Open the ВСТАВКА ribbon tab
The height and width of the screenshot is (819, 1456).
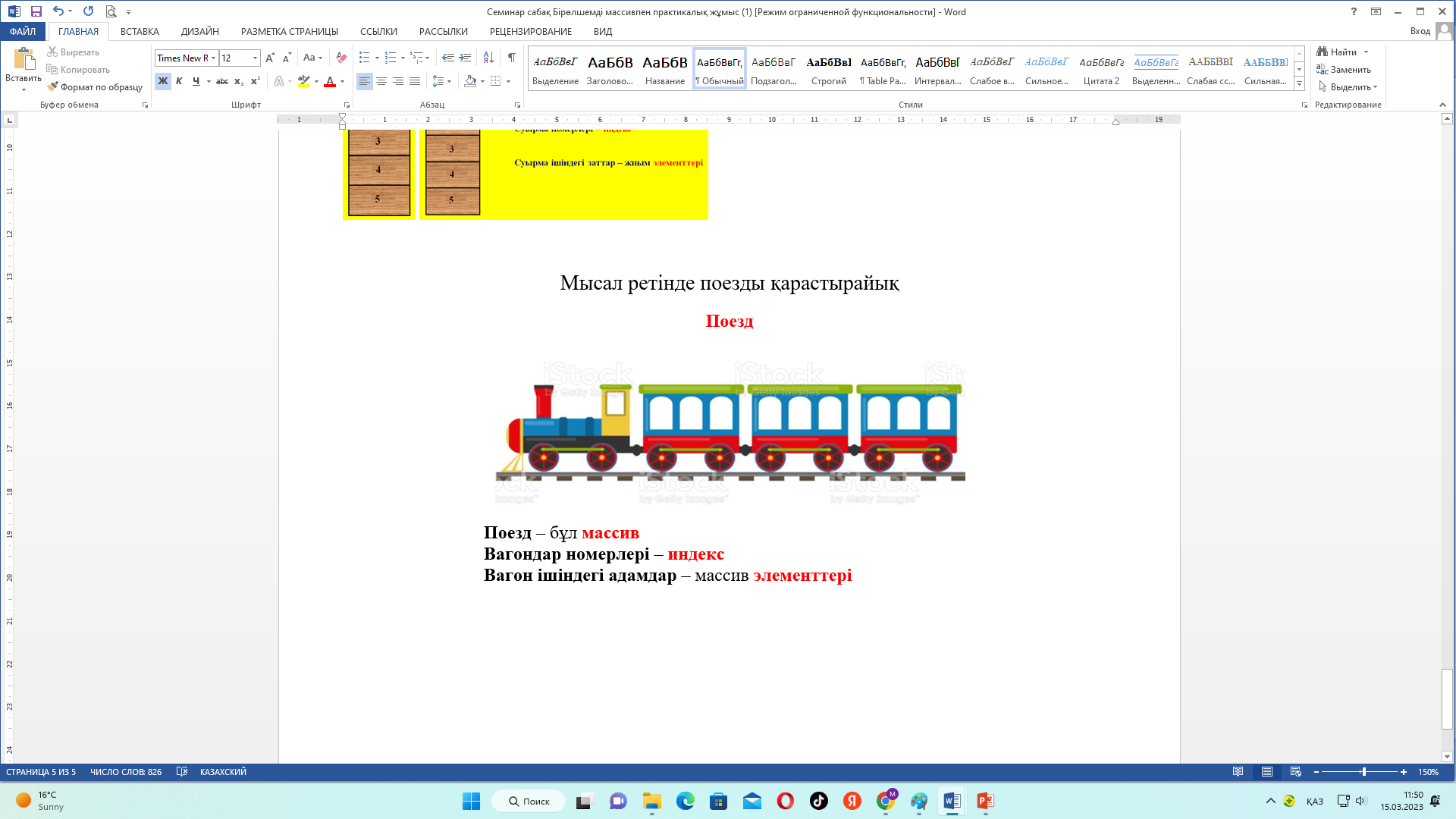tap(140, 31)
